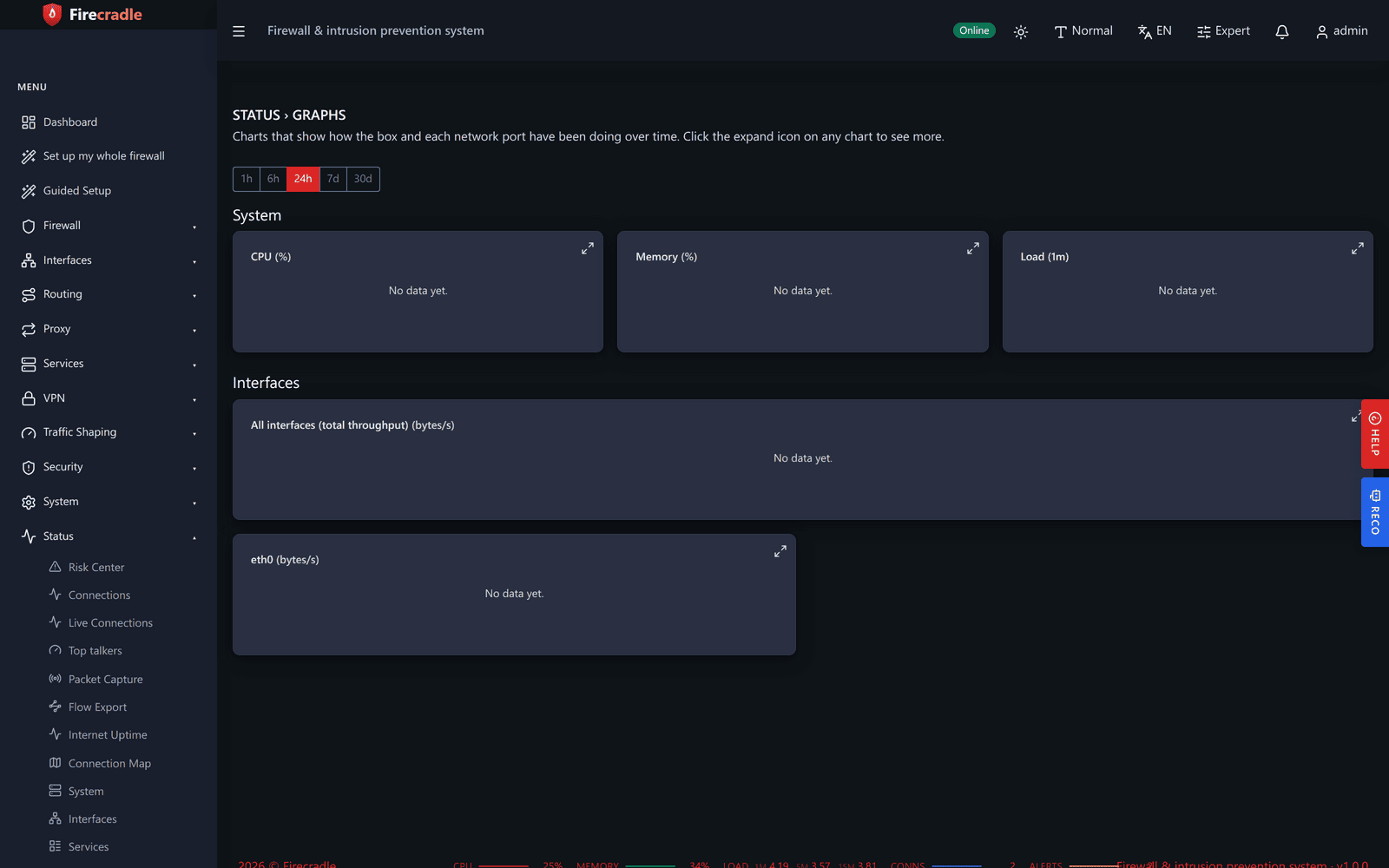Click the Guided Setup wand icon
Image resolution: width=1389 pixels, height=868 pixels.
coord(29,191)
